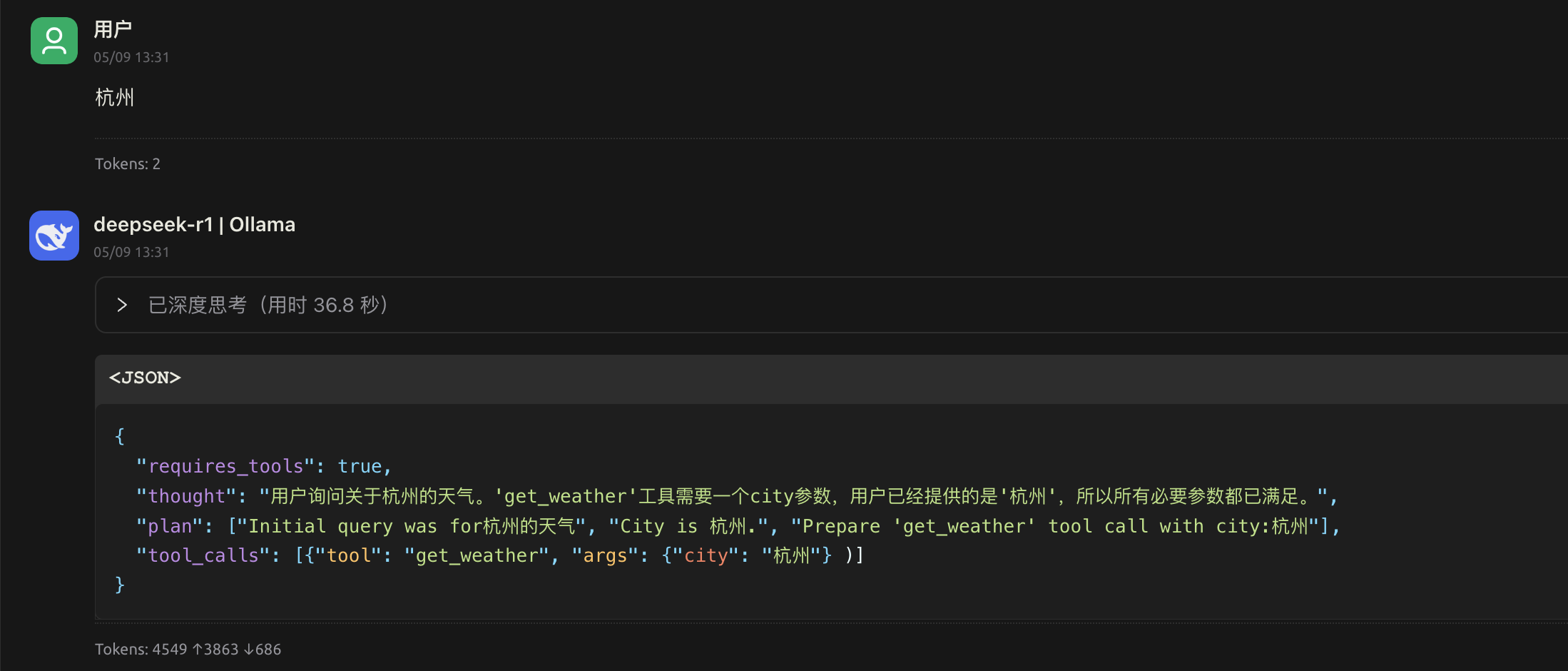Screen dimensions: 1568x671
Task: Click the <JSON> code block header
Action: (144, 378)
